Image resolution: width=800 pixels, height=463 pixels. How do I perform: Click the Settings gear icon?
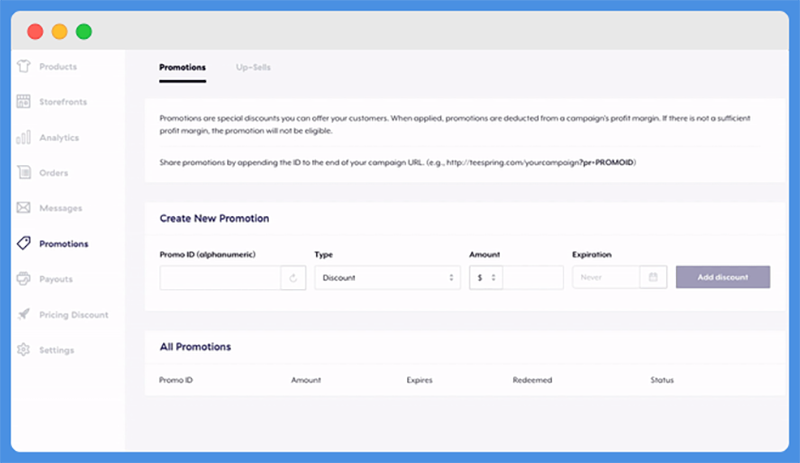pos(23,350)
